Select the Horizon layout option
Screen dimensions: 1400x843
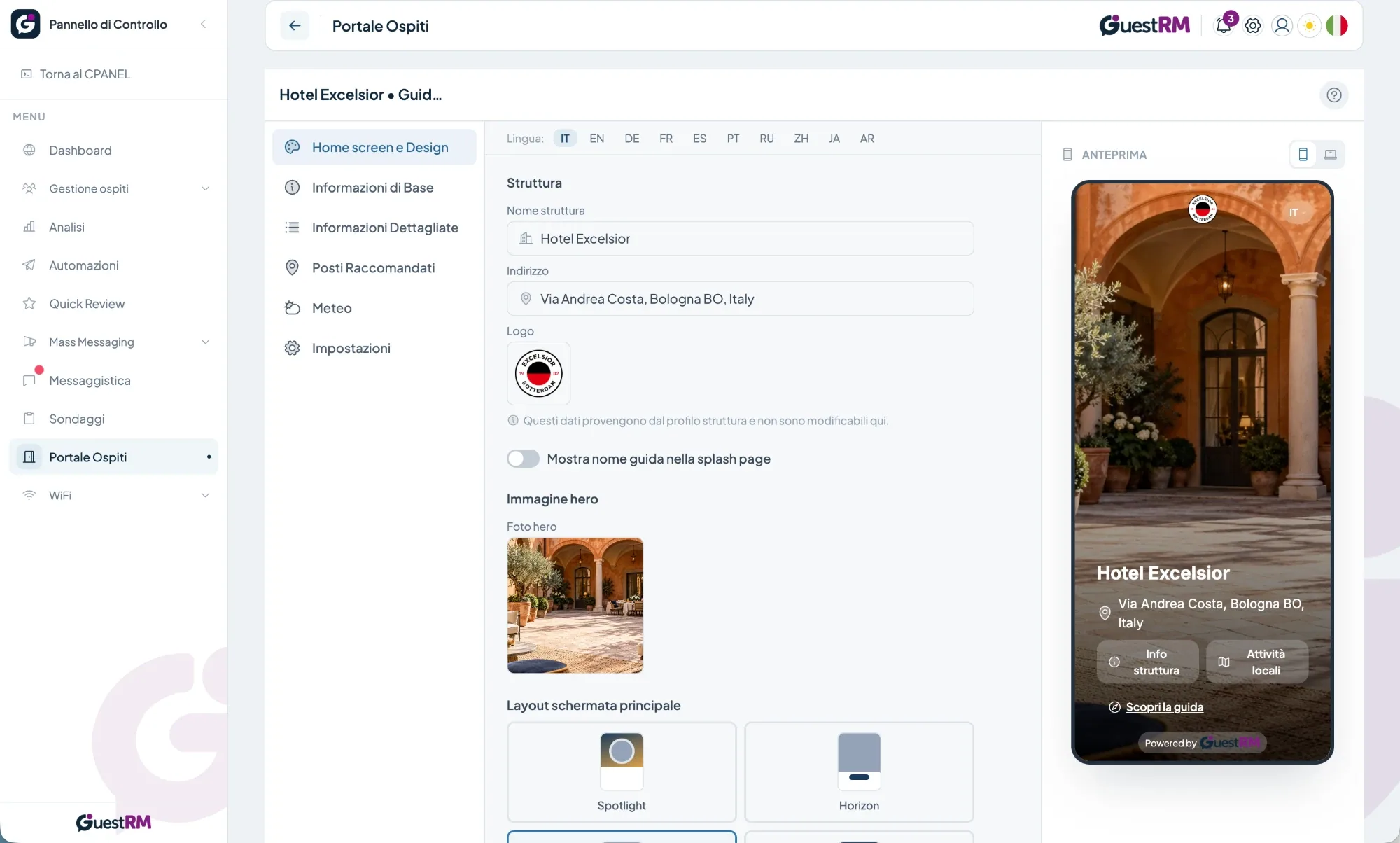[x=859, y=772]
